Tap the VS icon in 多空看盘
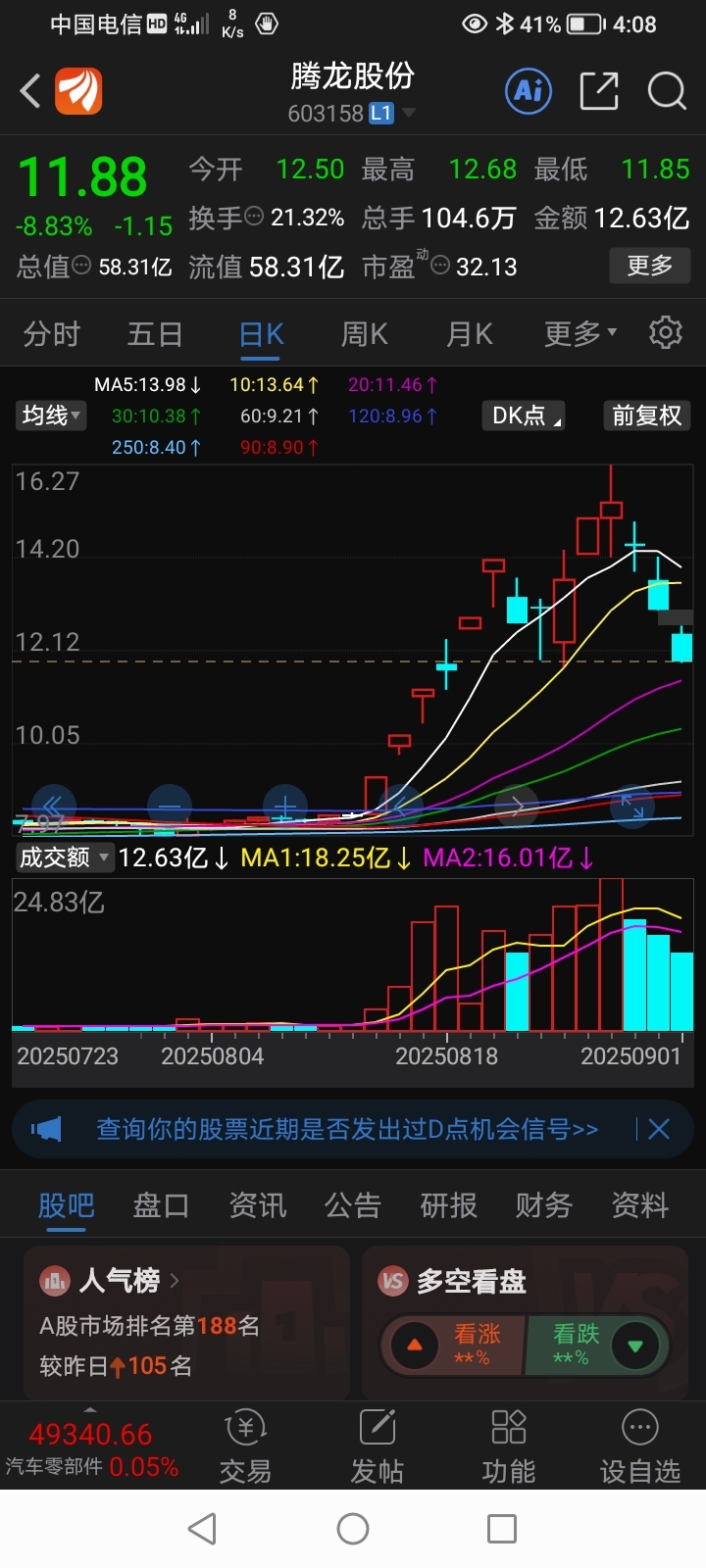This screenshot has width=706, height=1568. click(x=393, y=1280)
